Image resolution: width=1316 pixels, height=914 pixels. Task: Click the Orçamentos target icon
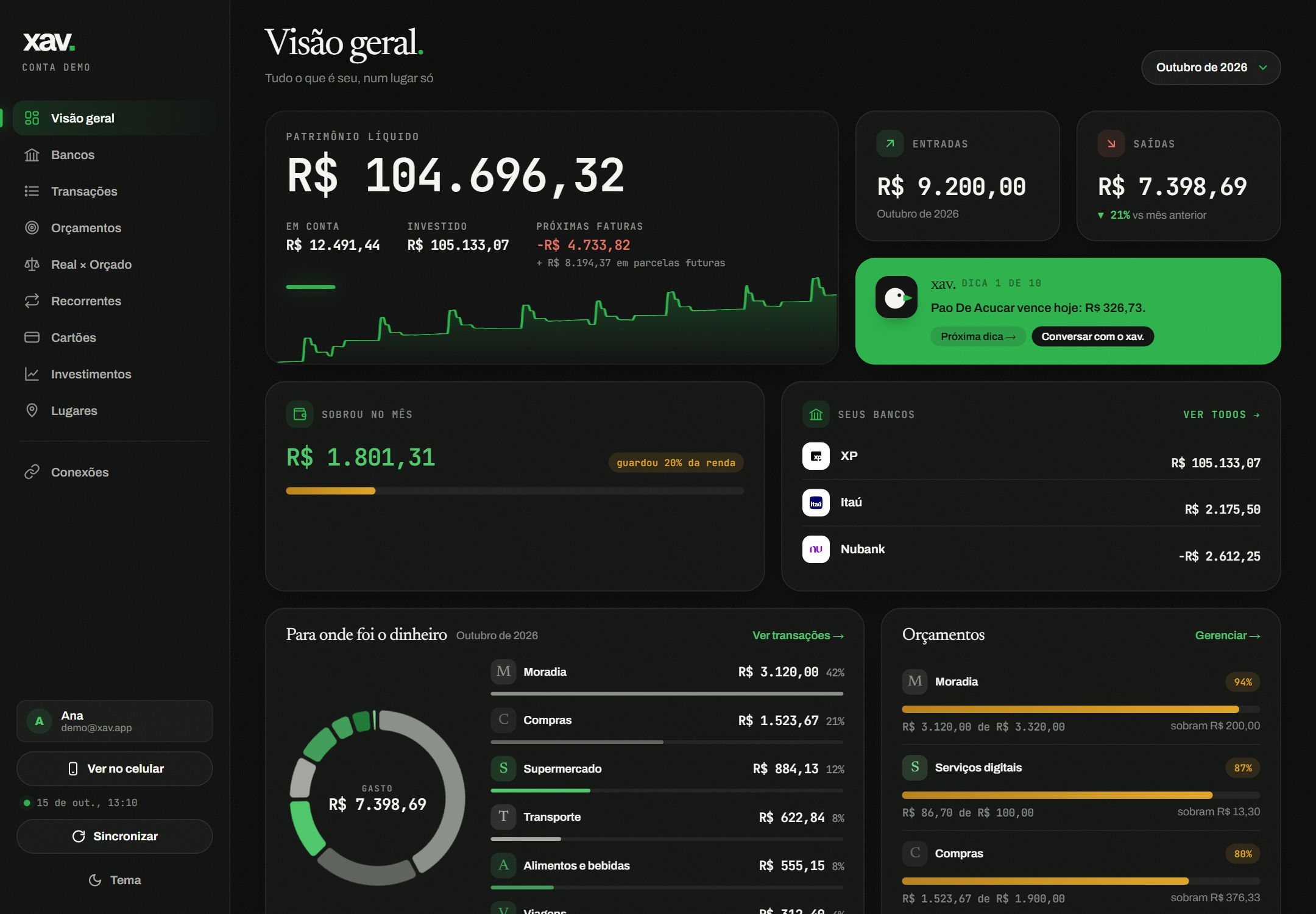pos(32,228)
